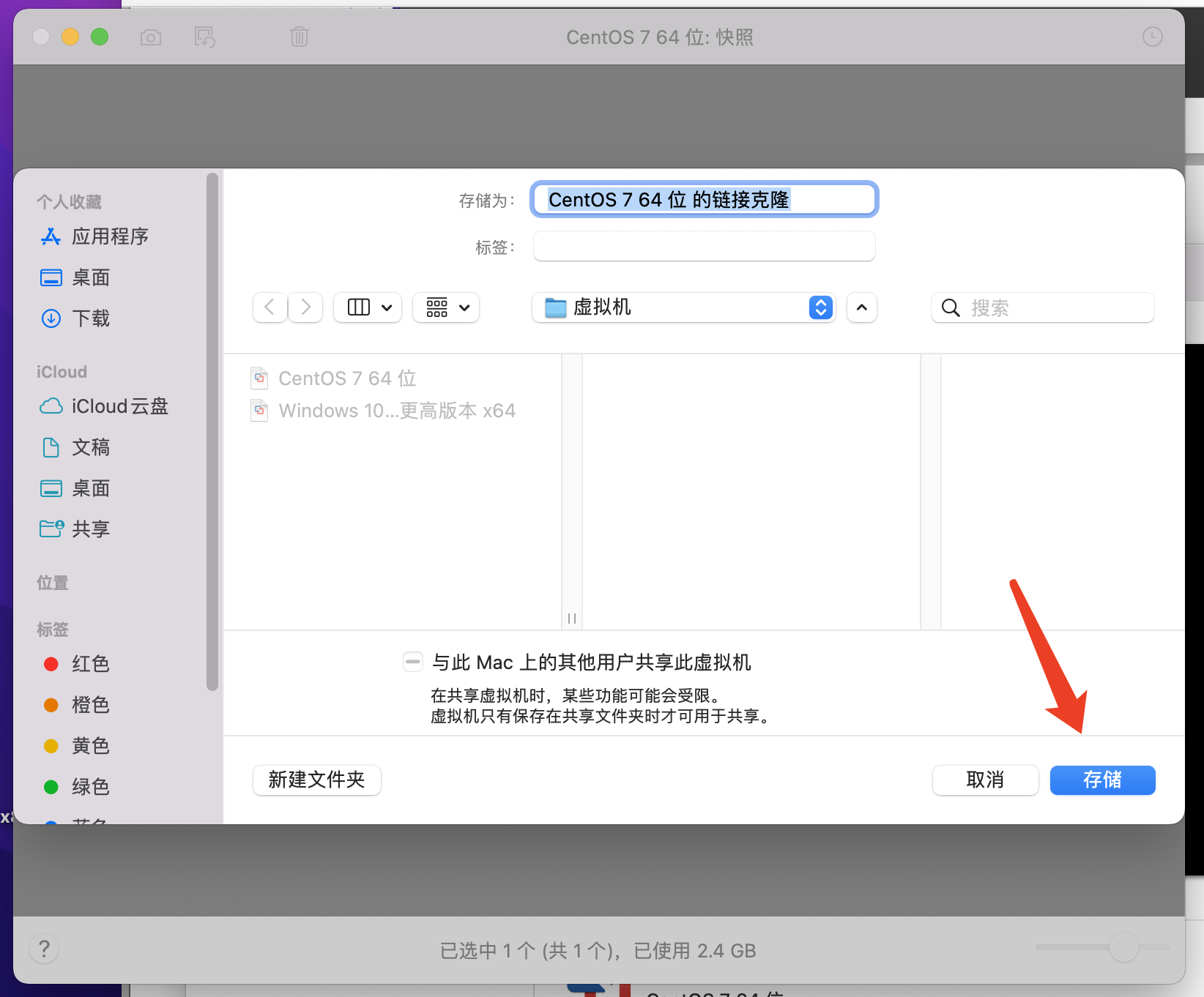Click the 新建文件夹 button
1204x997 pixels.
click(316, 780)
